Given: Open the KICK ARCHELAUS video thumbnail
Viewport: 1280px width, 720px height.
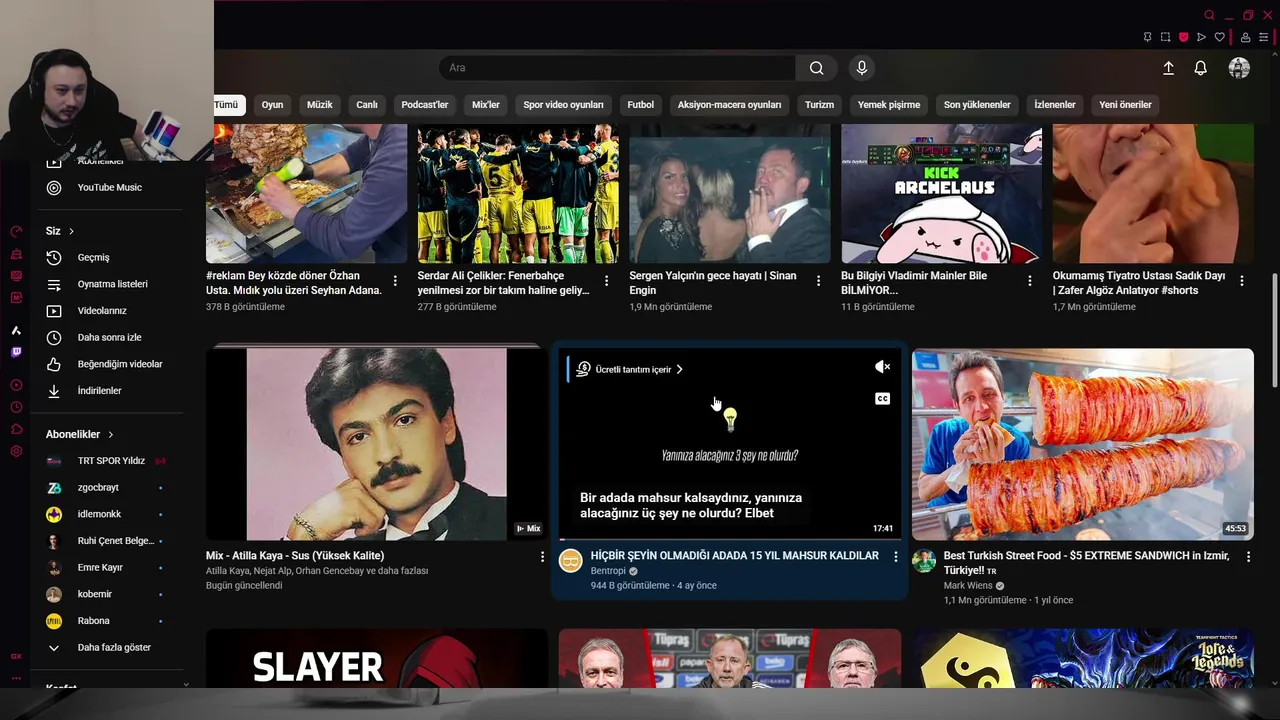Looking at the screenshot, I should [941, 193].
